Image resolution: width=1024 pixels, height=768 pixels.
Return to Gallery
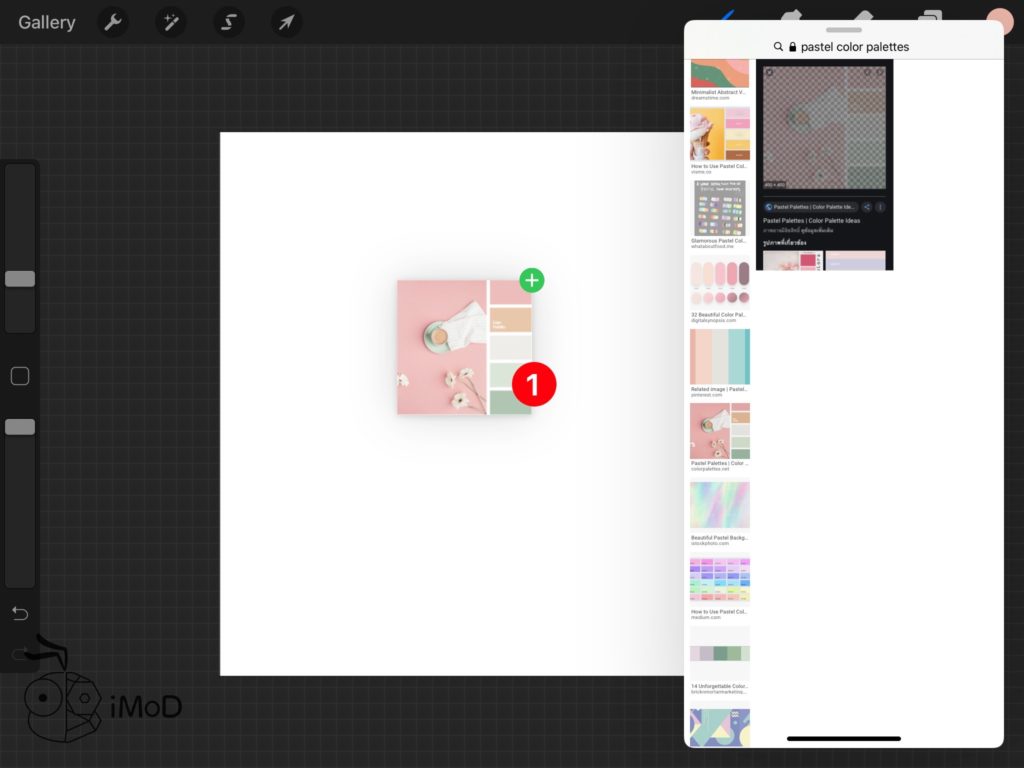[46, 22]
